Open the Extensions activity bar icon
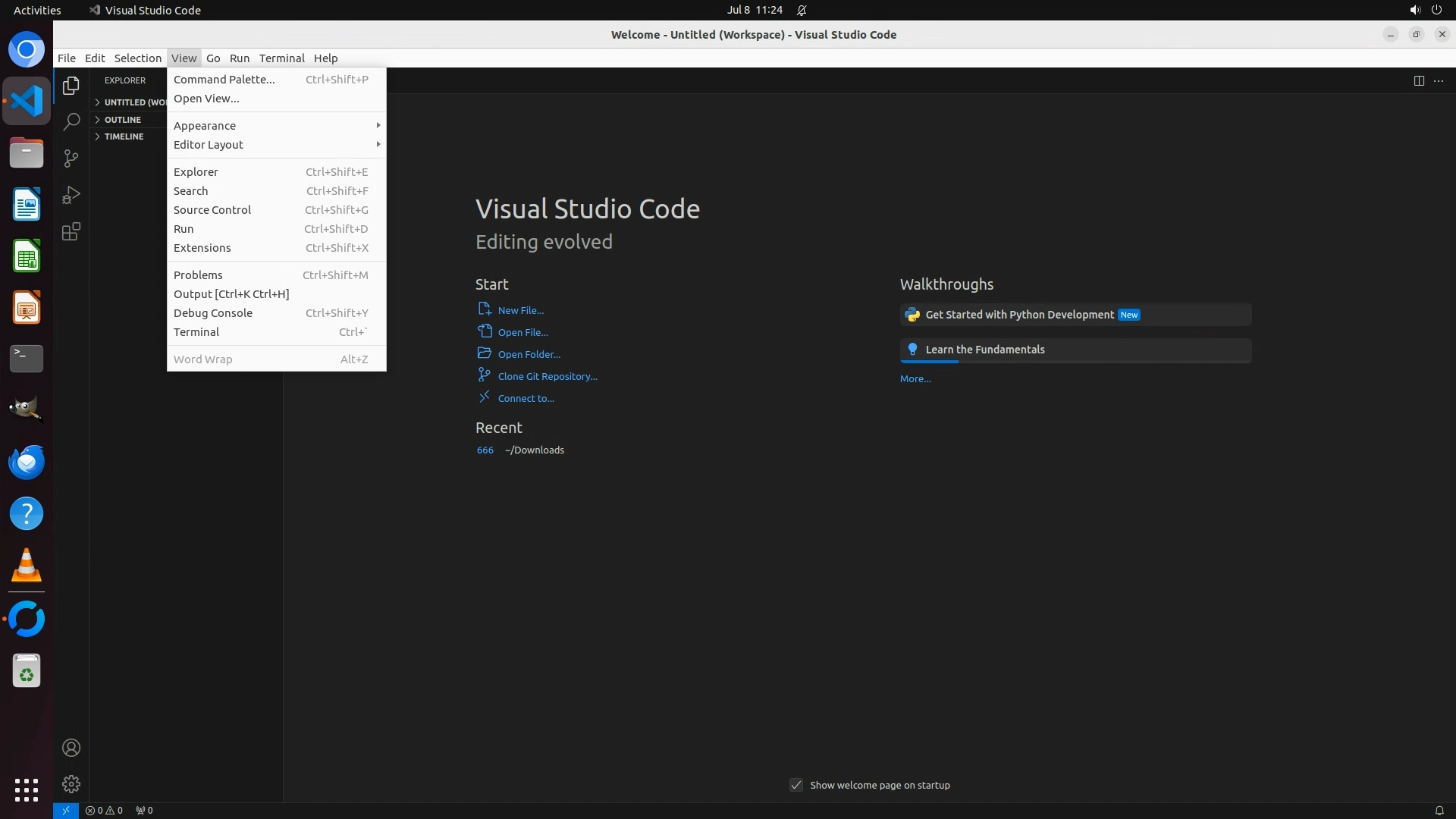The width and height of the screenshot is (1456, 819). pyautogui.click(x=71, y=232)
